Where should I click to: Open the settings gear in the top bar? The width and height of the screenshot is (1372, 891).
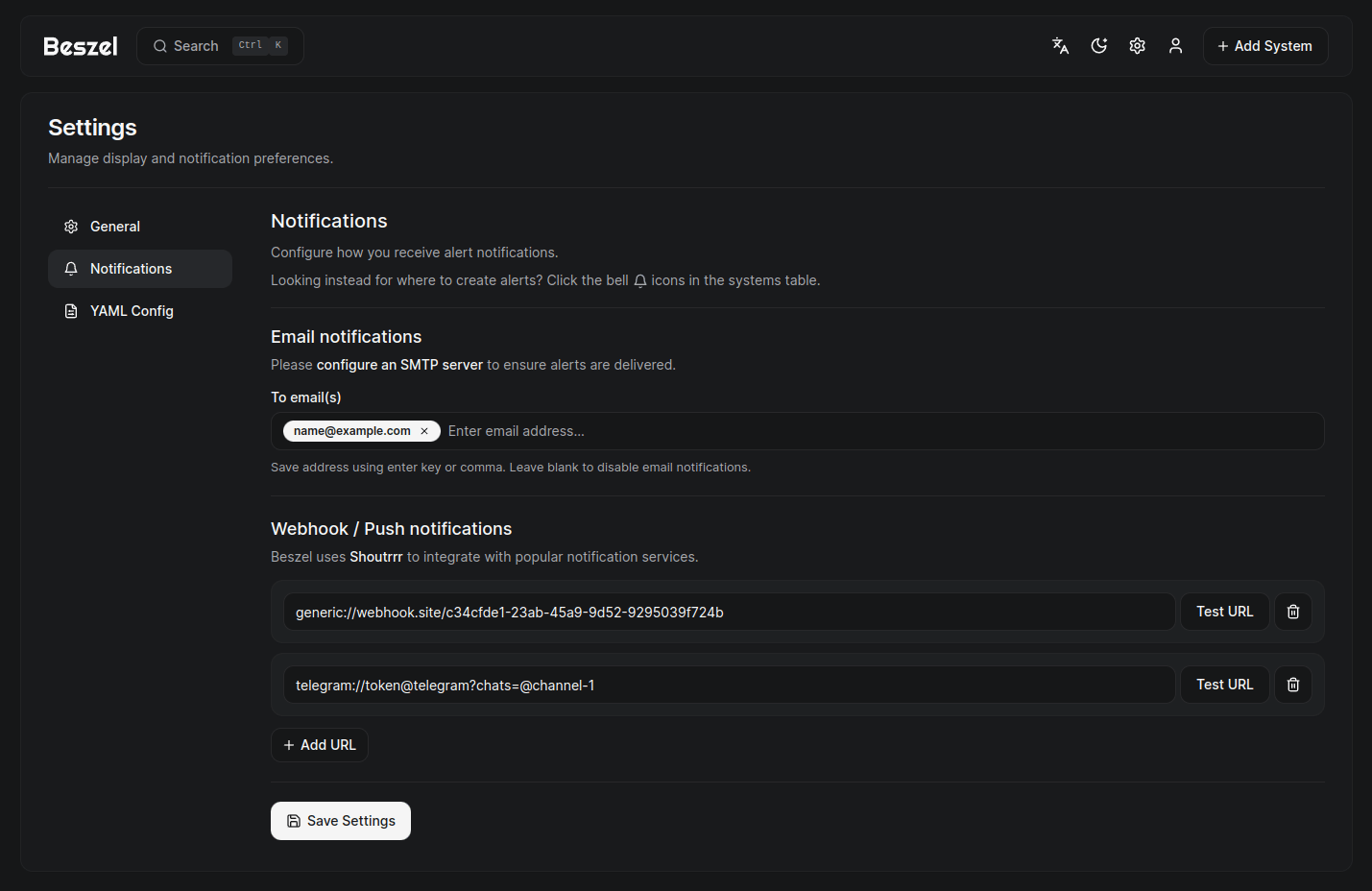click(x=1137, y=45)
